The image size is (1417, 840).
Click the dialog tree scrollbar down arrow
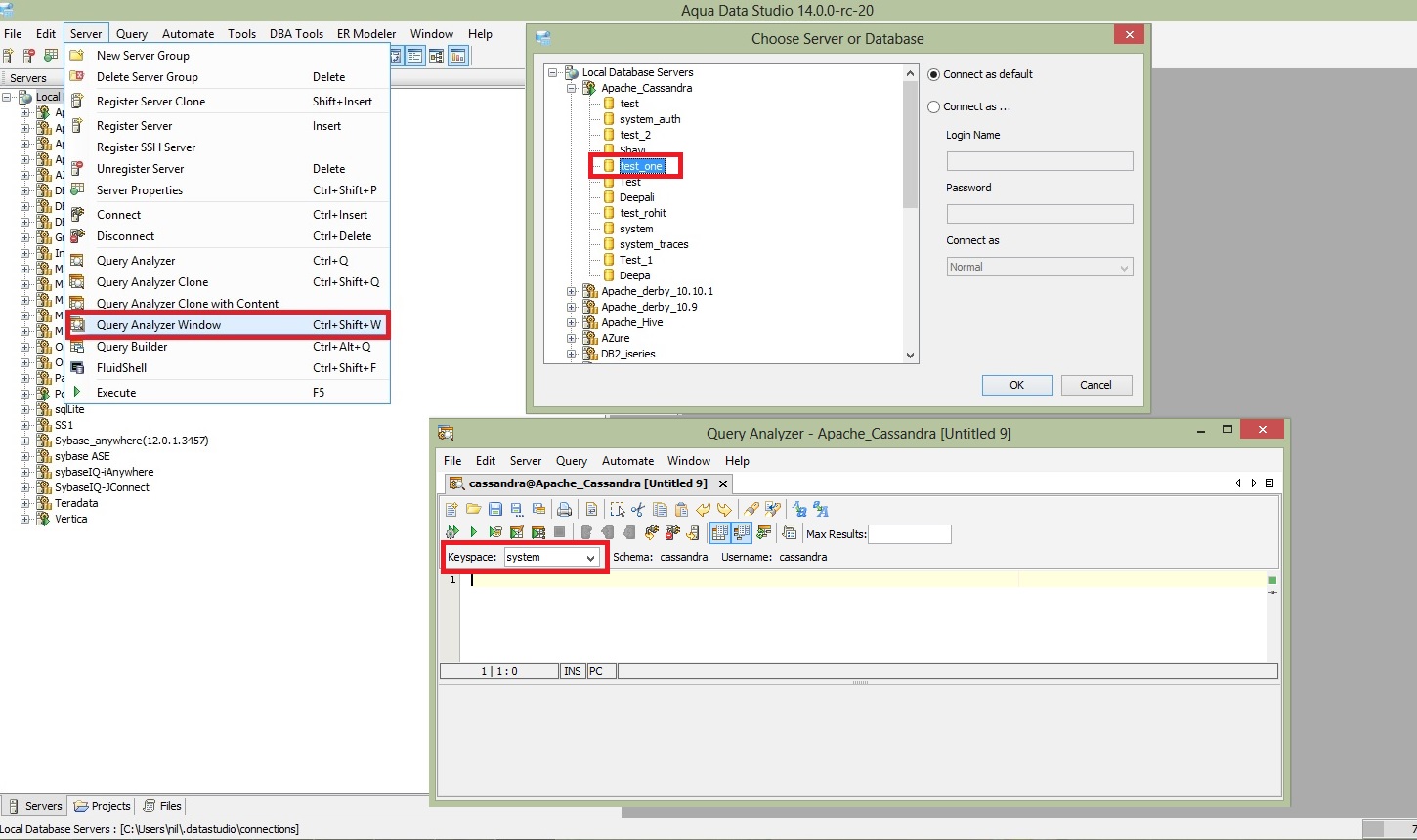coord(911,356)
